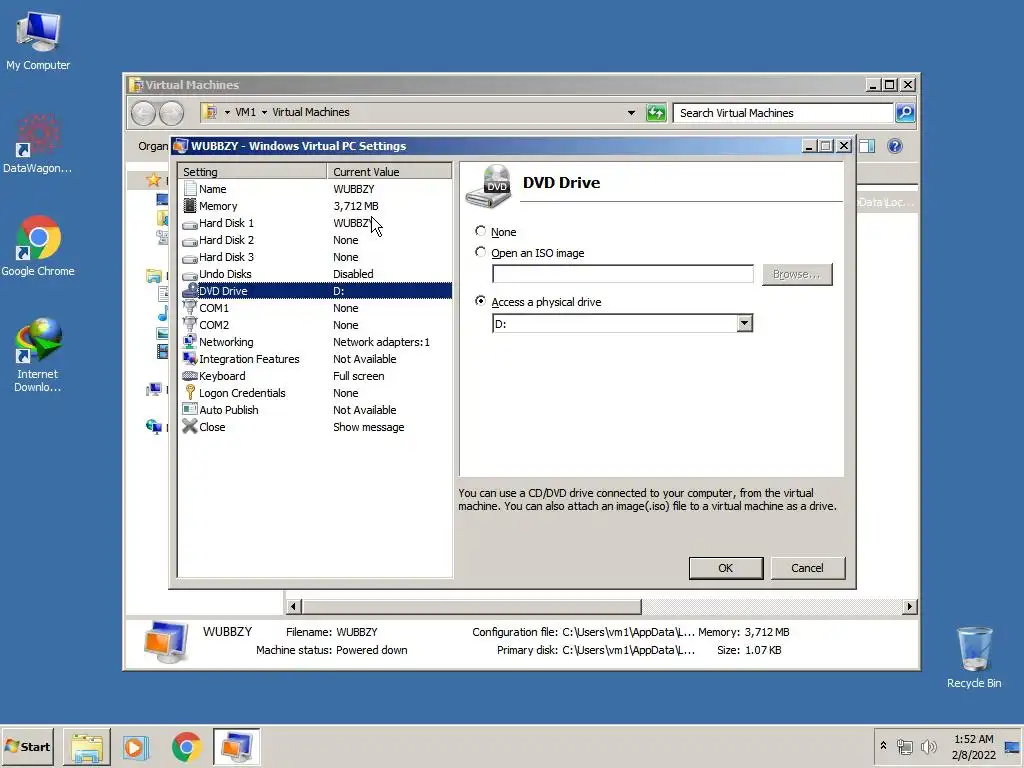
Task: Select the Memory setting row
Action: [x=315, y=206]
